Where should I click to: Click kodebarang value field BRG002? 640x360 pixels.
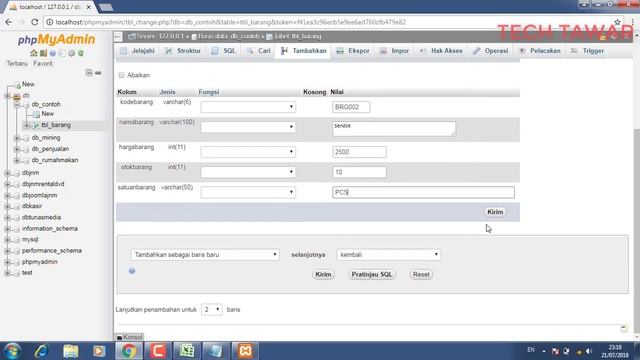click(351, 107)
